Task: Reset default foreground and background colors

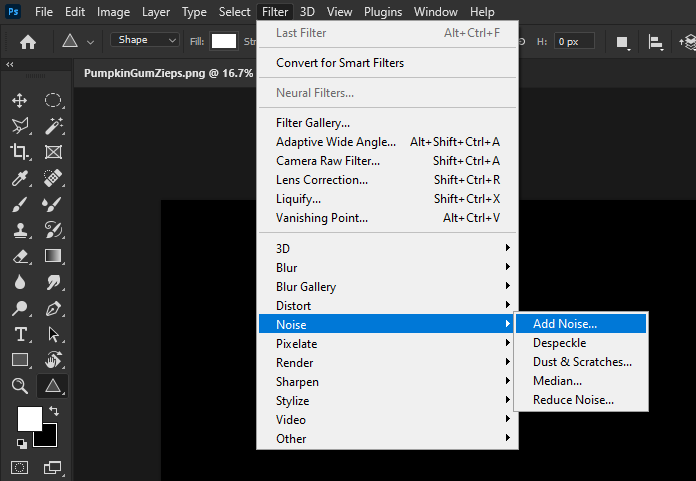Action: coord(21,443)
